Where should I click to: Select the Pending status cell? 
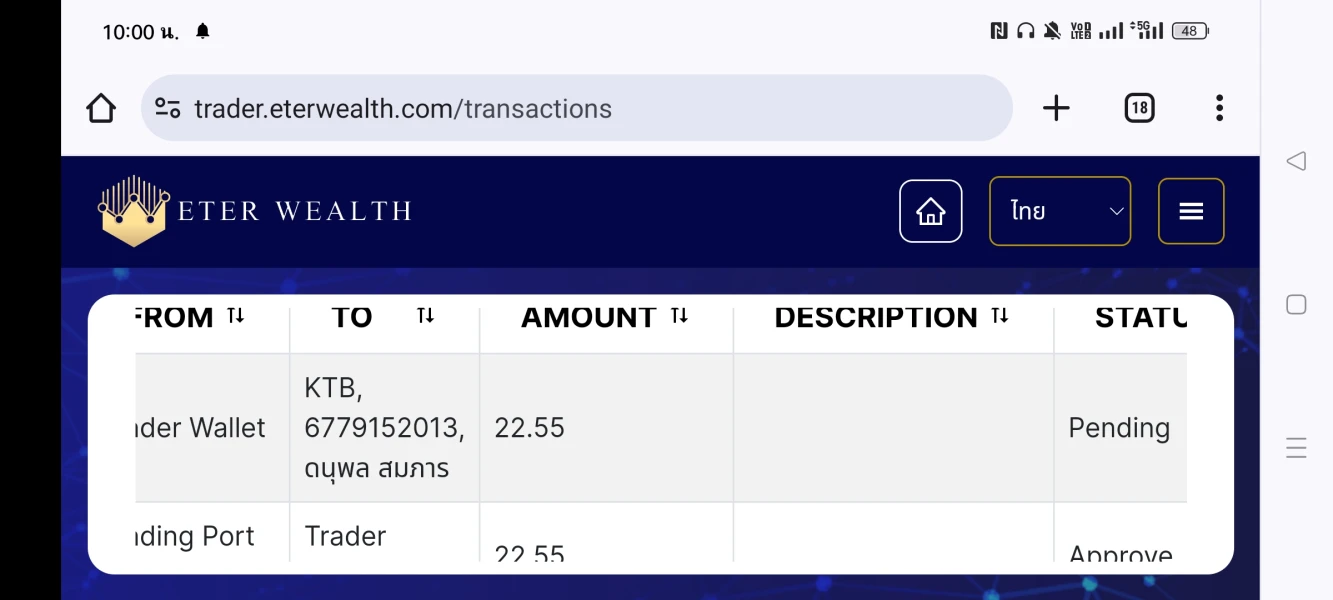coord(1118,428)
